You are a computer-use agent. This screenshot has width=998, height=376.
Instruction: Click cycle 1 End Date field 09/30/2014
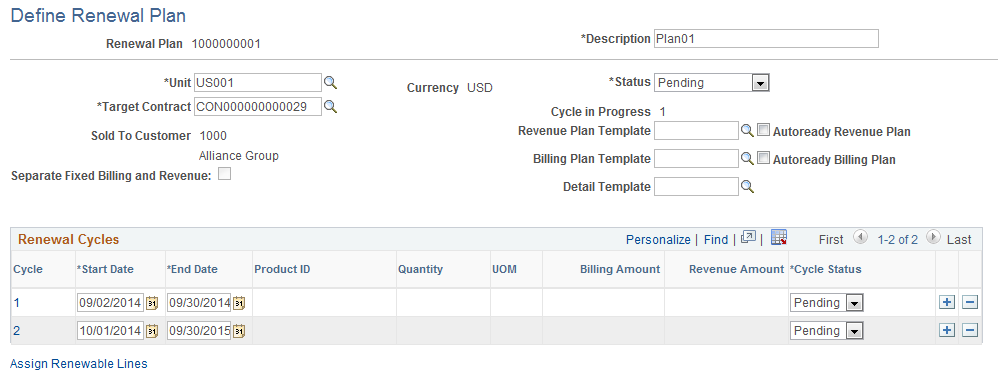(199, 303)
